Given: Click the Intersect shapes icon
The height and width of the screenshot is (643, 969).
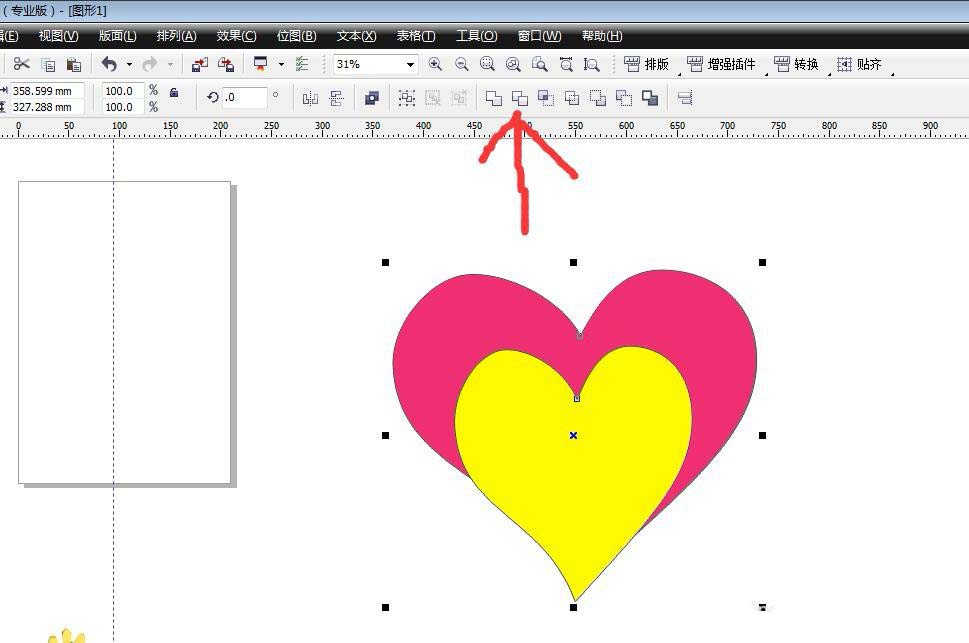Looking at the screenshot, I should pyautogui.click(x=546, y=98).
